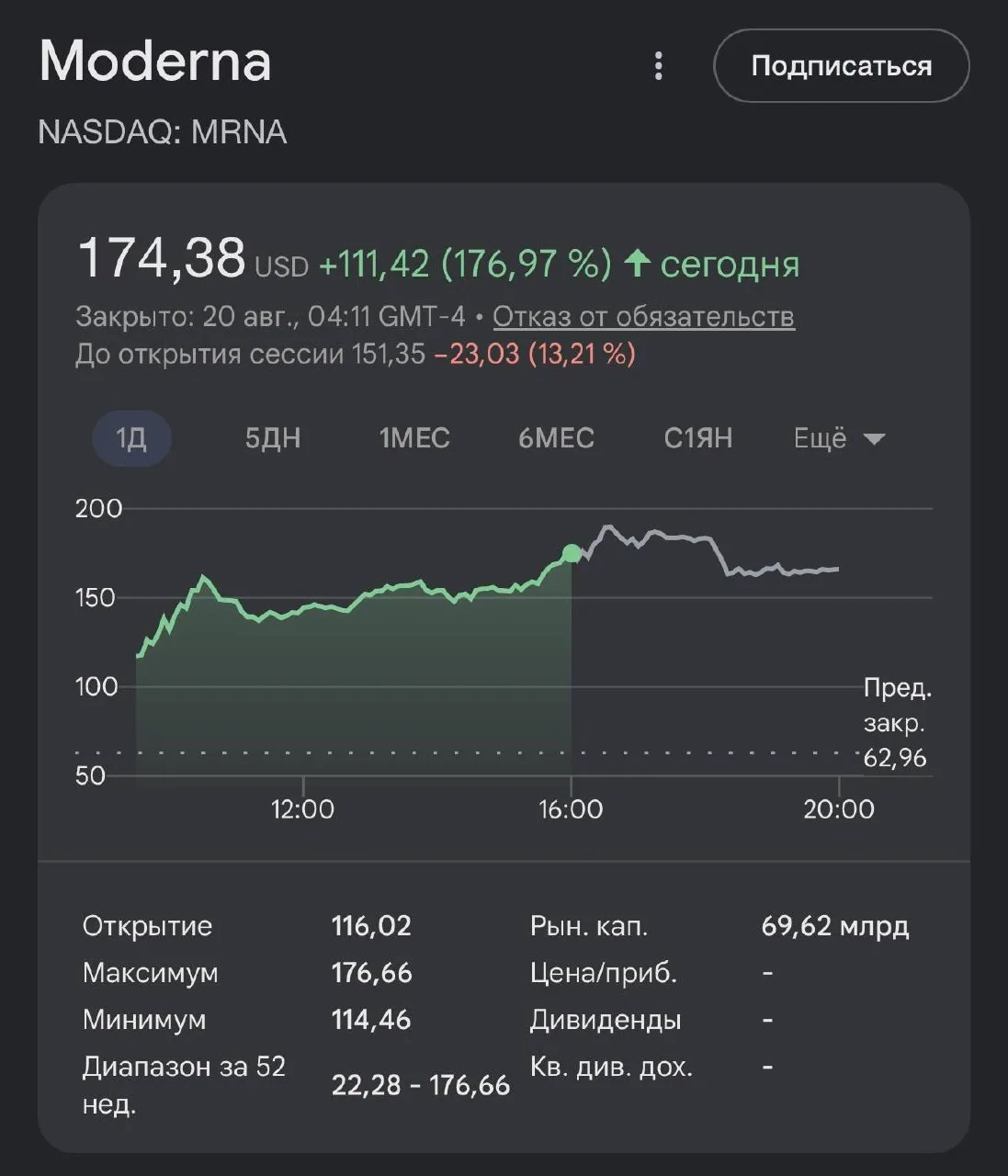The image size is (1008, 1176).
Task: Click the 52-week range value 22,28 - 176,66
Action: coord(421,1085)
